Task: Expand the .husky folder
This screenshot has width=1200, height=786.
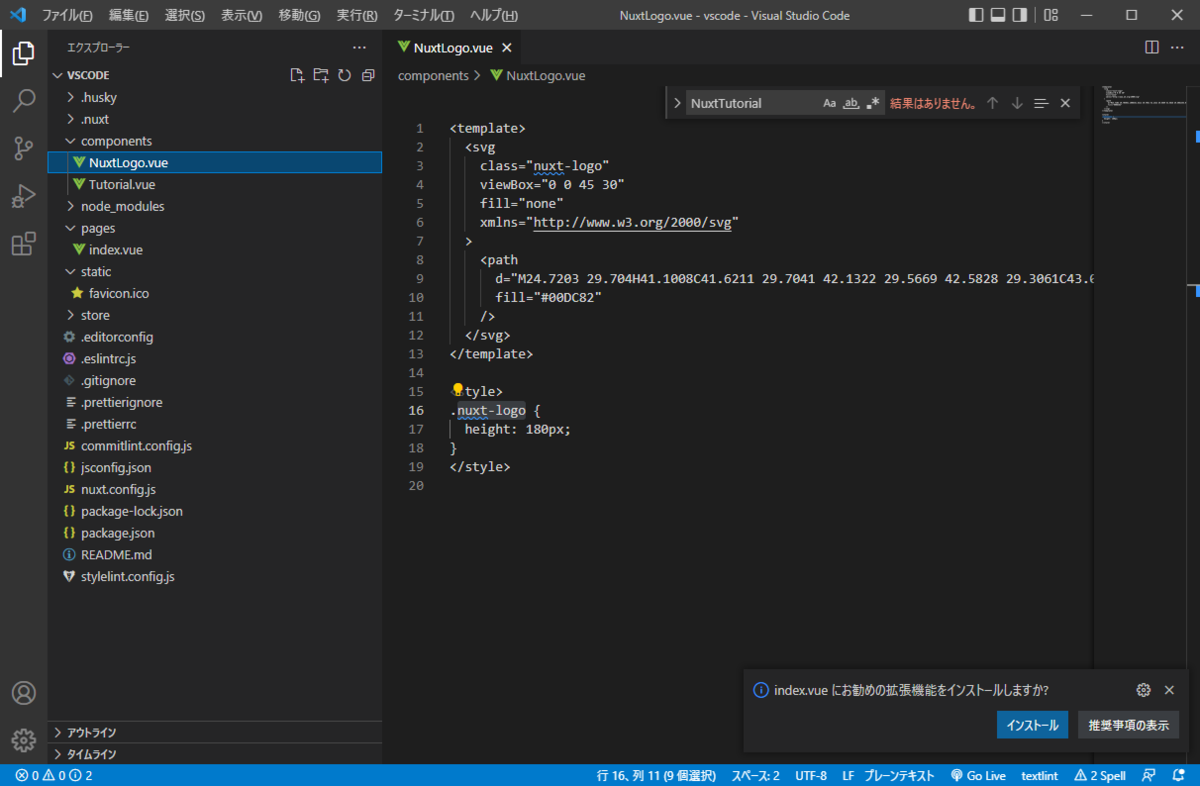Action: 214,97
